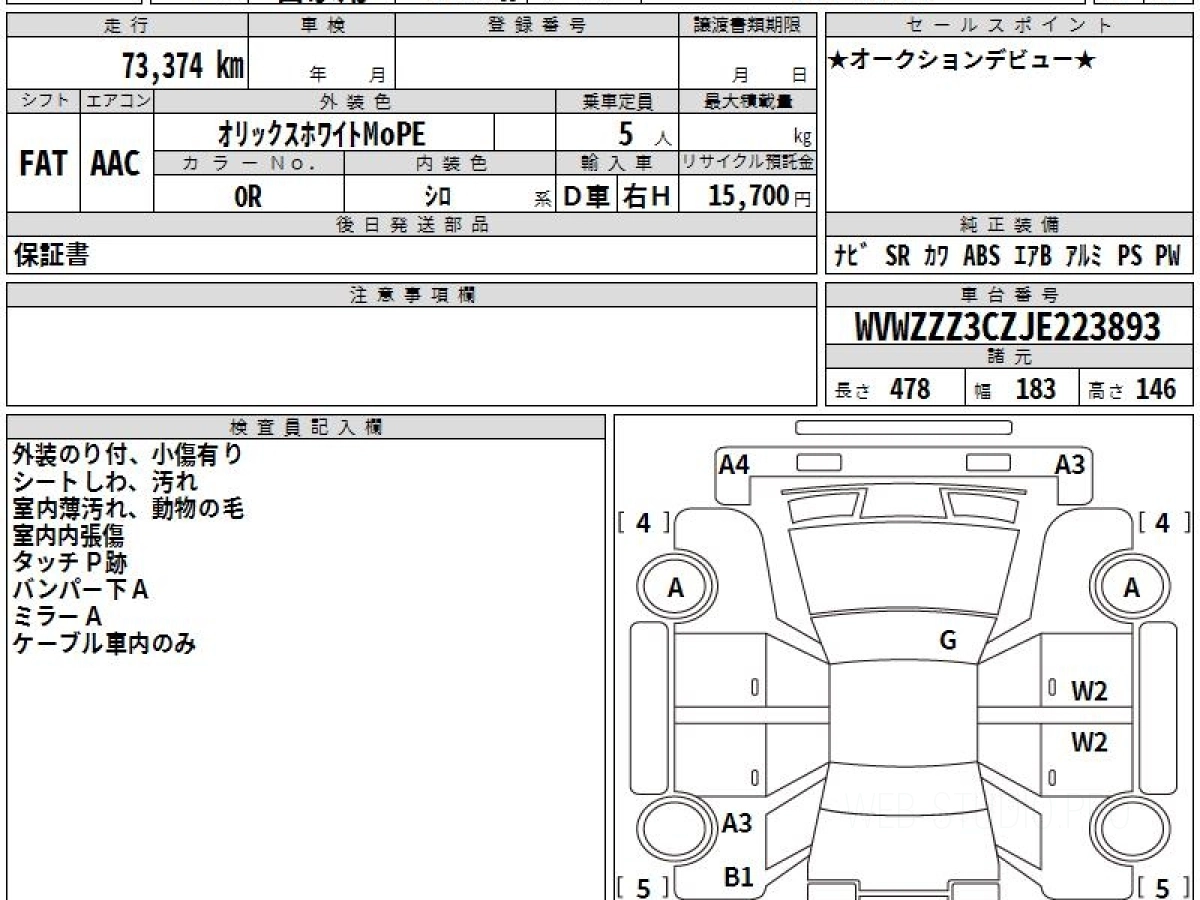The width and height of the screenshot is (1200, 900).
Task: Click height value 146
Action: click(x=1156, y=389)
